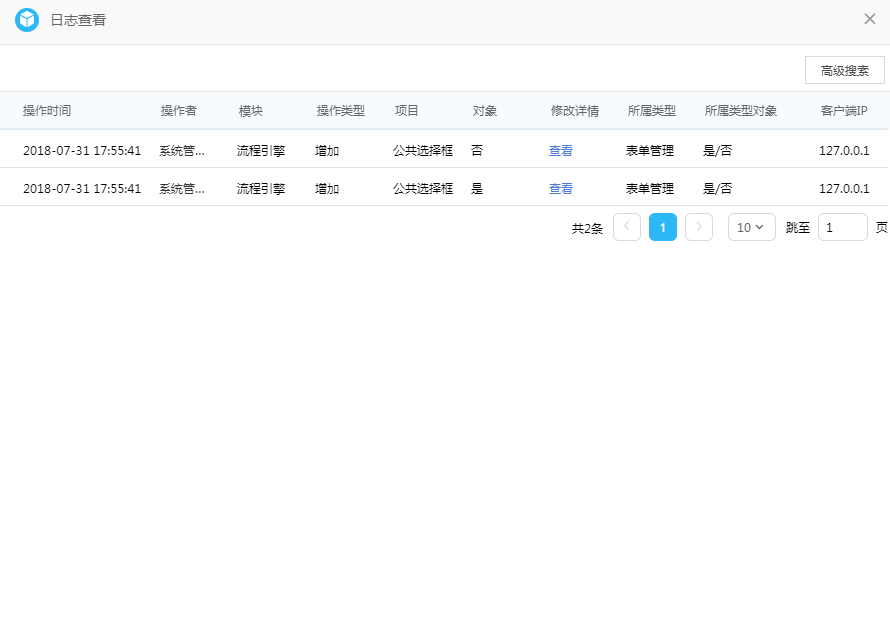Go to next page arrow
The width and height of the screenshot is (890, 640).
coord(699,228)
